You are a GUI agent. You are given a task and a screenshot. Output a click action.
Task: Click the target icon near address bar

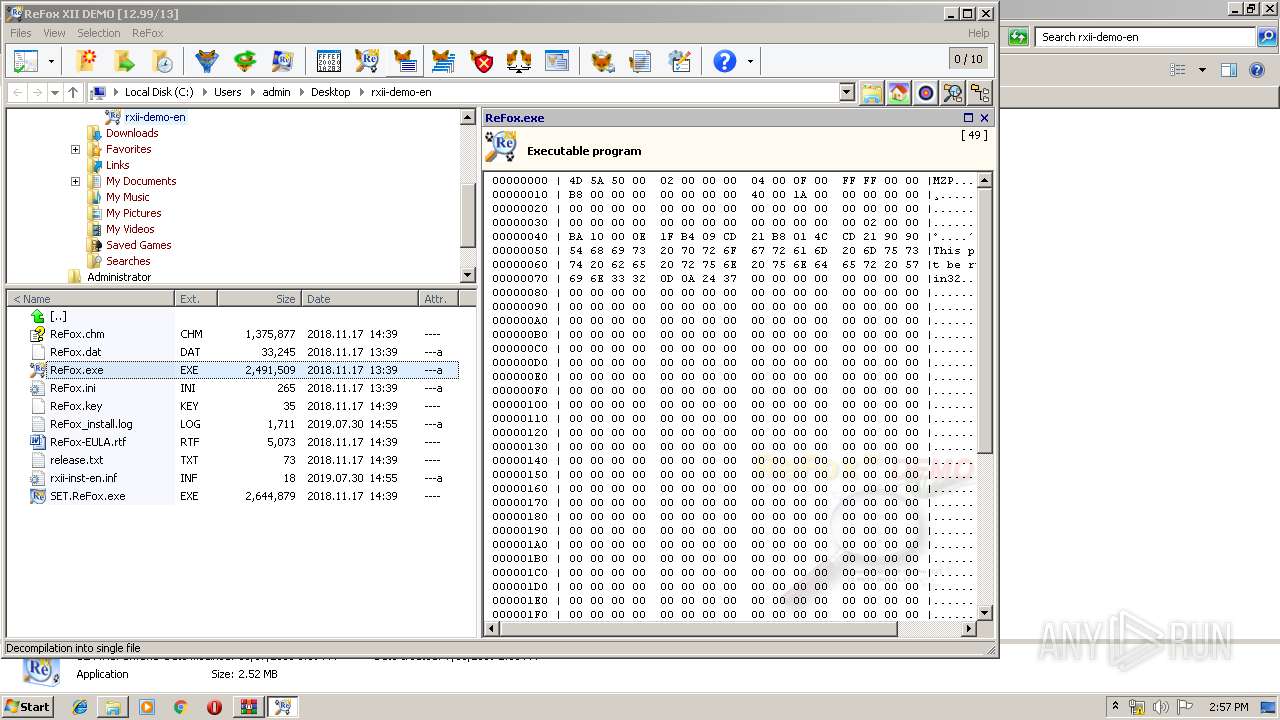pyautogui.click(x=926, y=93)
